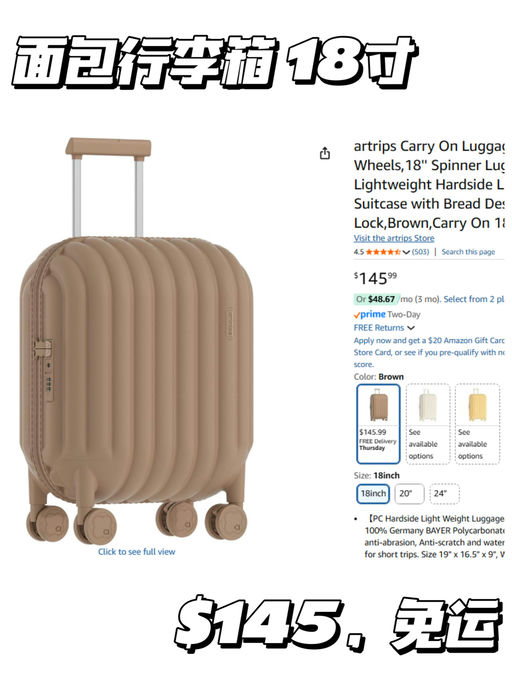This screenshot has width=512, height=683.
Task: Select the 20" size option
Action: click(x=410, y=494)
